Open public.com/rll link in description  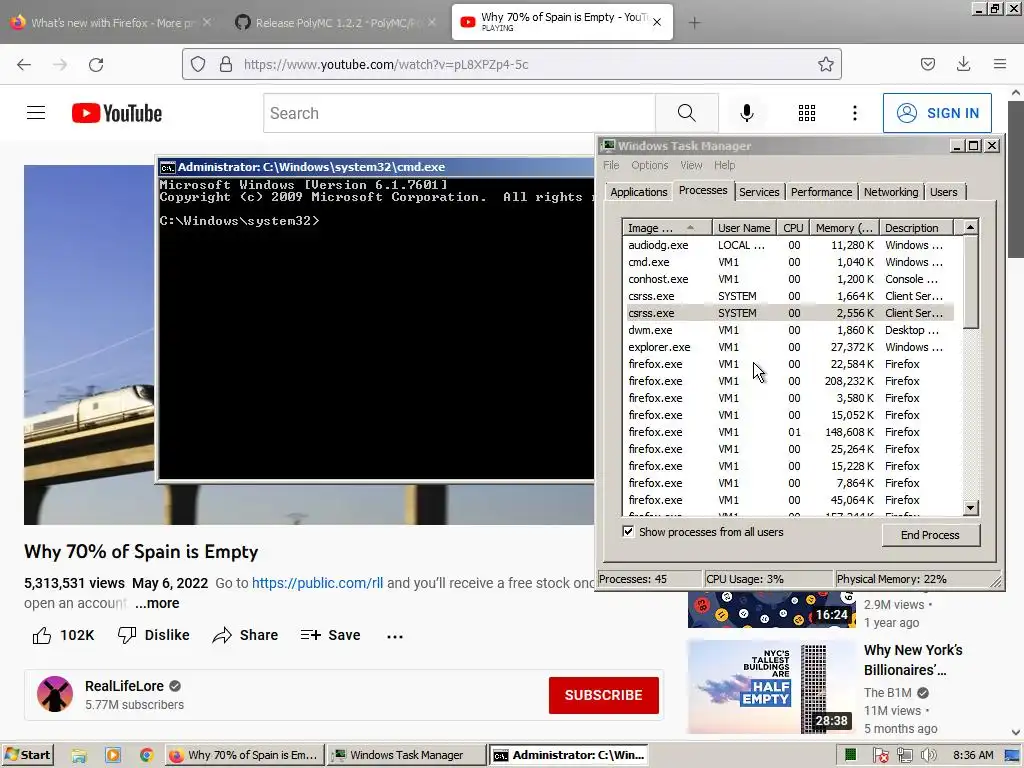coord(317,583)
